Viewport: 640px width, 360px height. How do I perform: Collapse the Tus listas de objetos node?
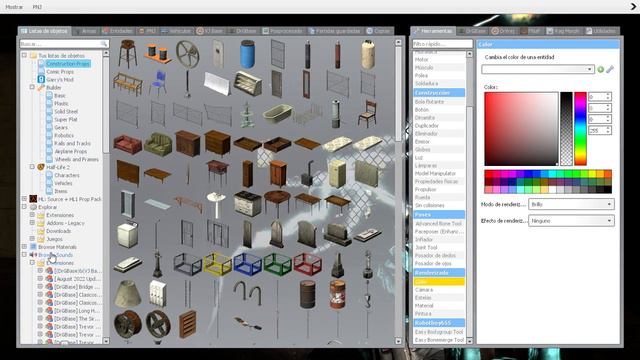(x=24, y=55)
